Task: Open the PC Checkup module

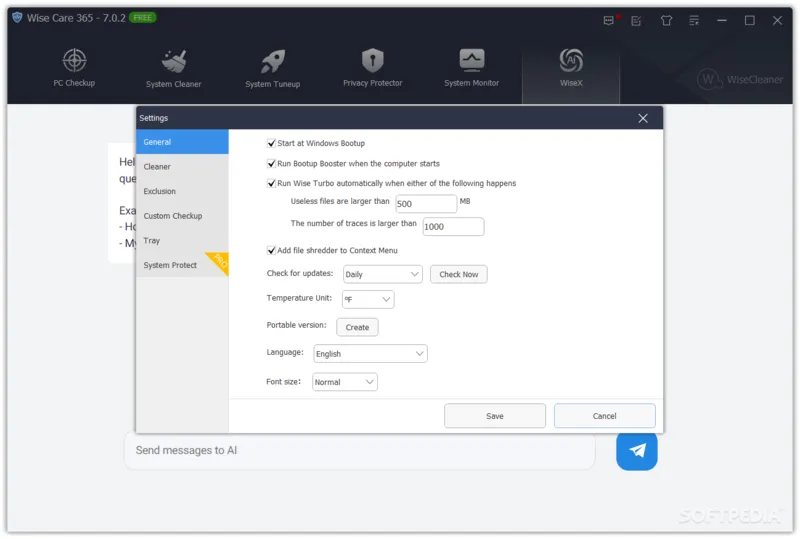Action: click(x=74, y=68)
